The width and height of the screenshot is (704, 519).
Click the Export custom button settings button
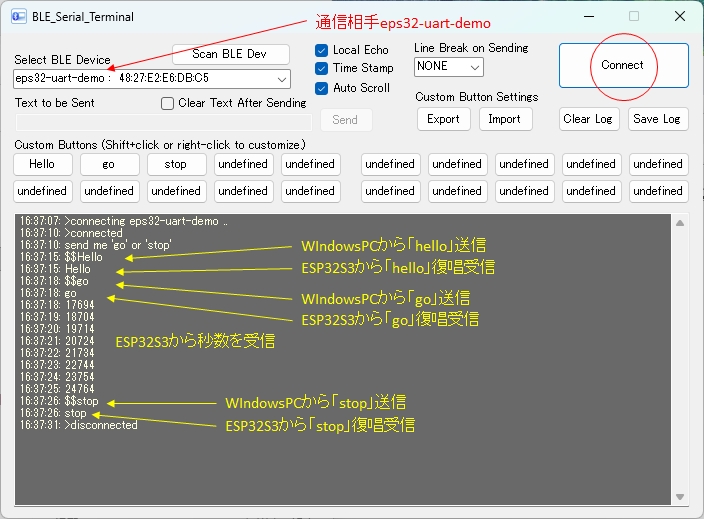443,119
